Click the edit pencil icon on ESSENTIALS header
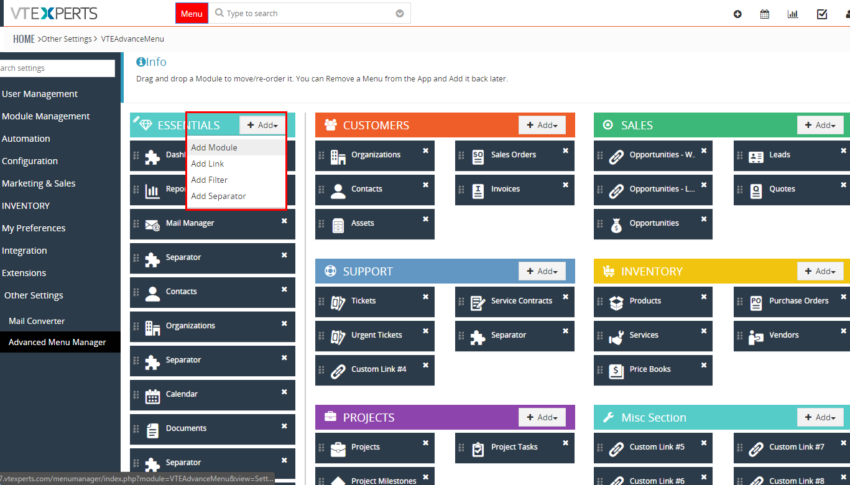 point(136,119)
